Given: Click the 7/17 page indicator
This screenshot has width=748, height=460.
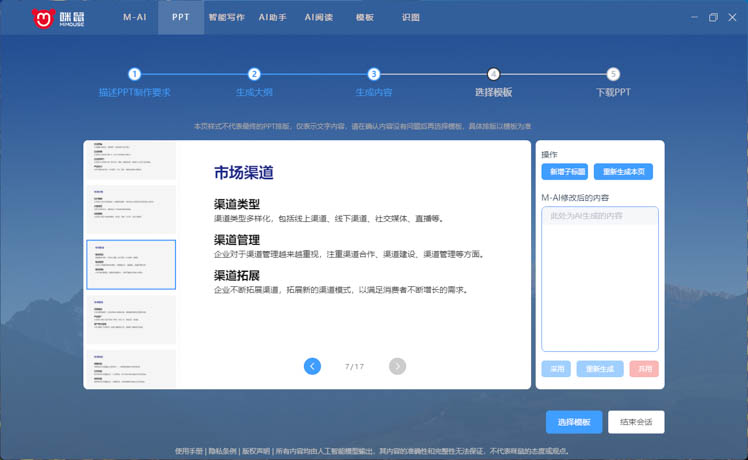Looking at the screenshot, I should 354,366.
